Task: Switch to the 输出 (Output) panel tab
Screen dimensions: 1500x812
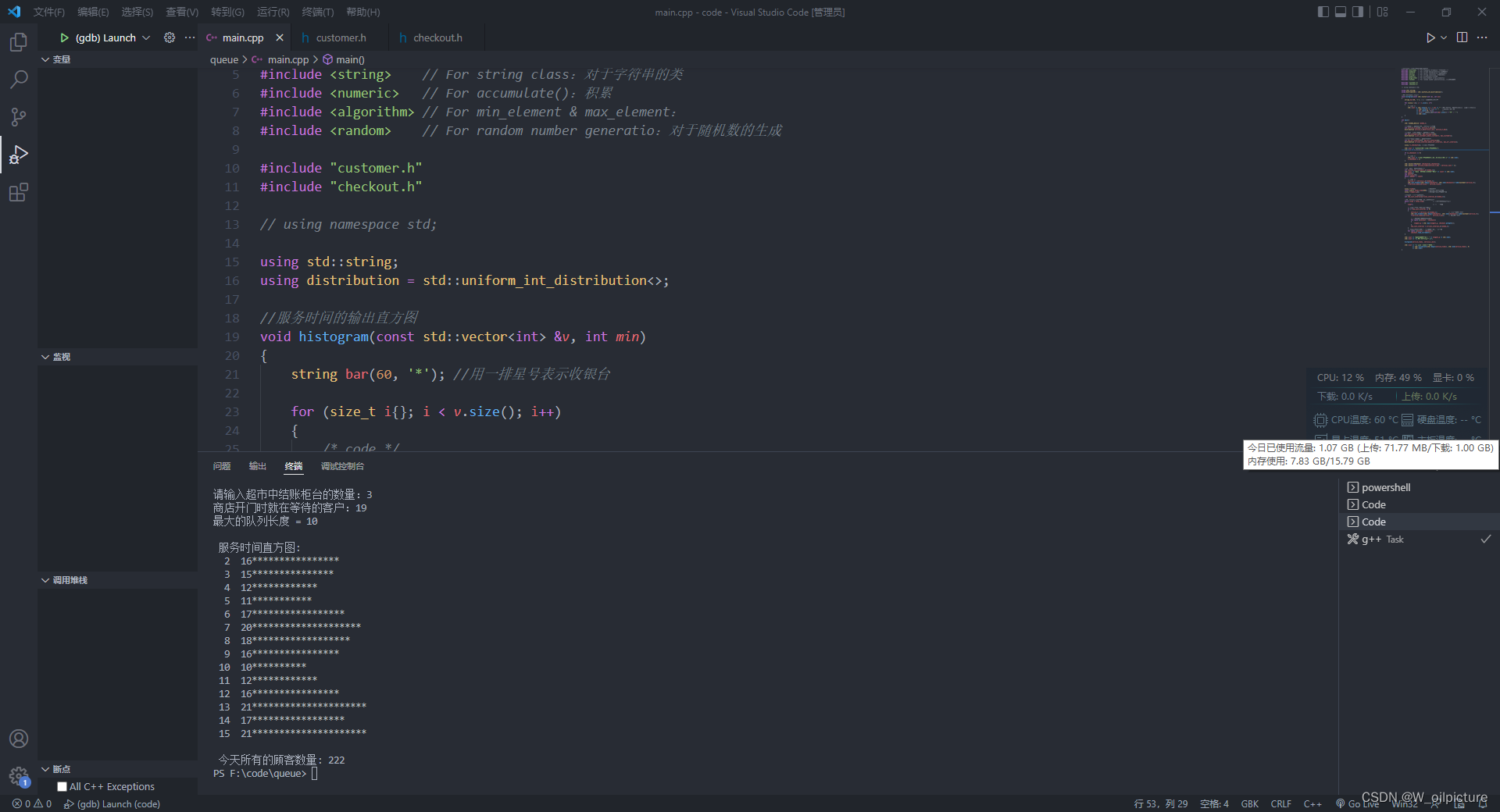Action: point(258,466)
